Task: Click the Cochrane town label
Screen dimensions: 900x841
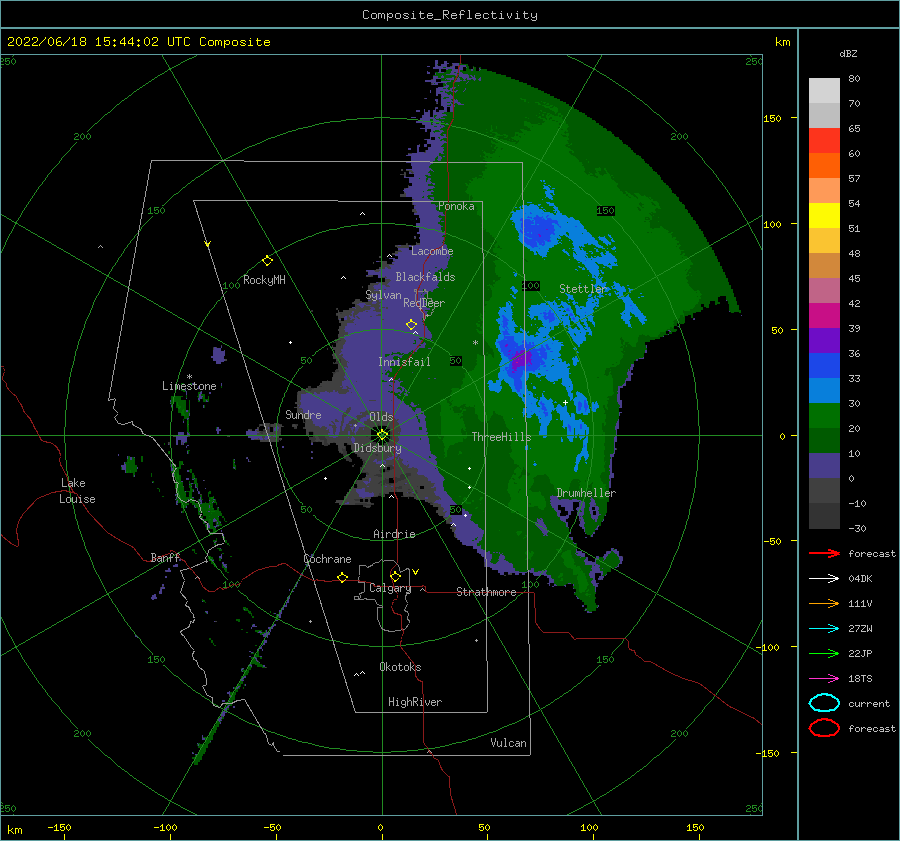Action: [x=327, y=559]
